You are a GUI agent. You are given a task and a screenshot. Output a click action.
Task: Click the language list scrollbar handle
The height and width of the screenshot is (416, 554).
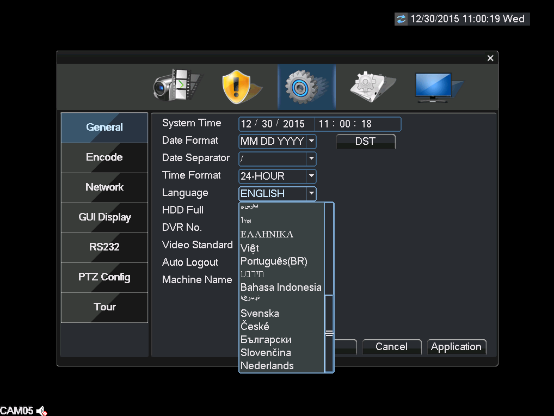click(x=329, y=333)
